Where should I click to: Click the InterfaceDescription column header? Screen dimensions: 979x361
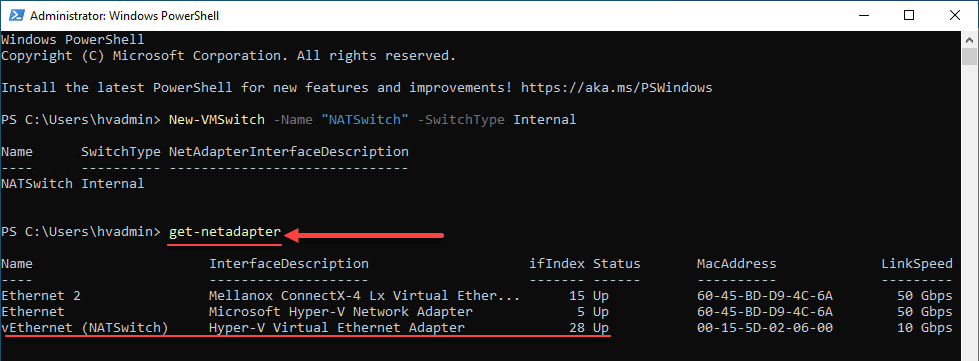click(289, 264)
